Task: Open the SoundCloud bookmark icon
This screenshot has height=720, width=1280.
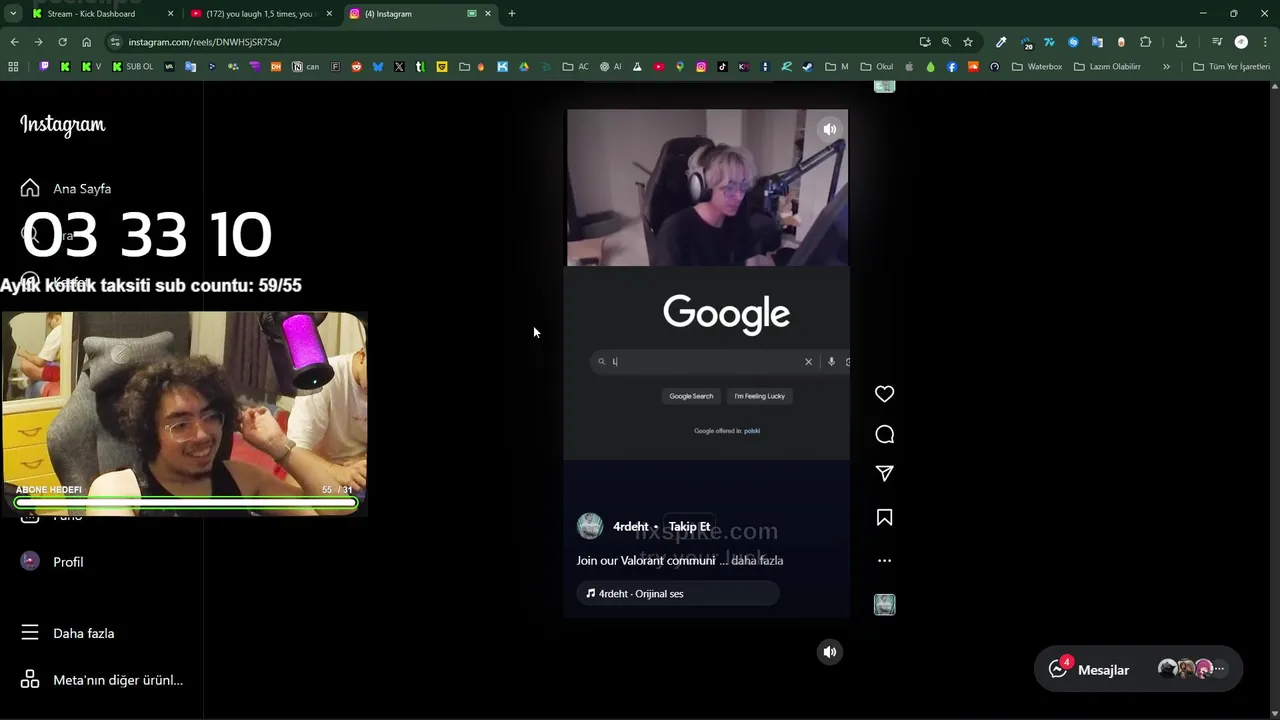Action: pos(973,67)
